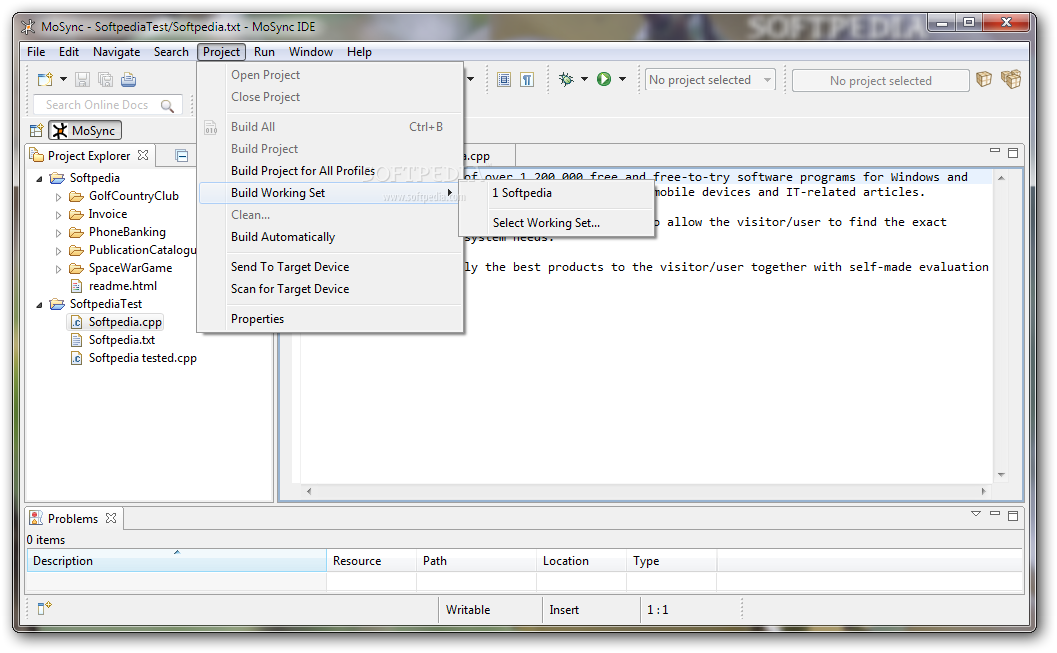The width and height of the screenshot is (1057, 653).
Task: Click editor horizontal scrollbar right arrow
Action: pyautogui.click(x=984, y=491)
